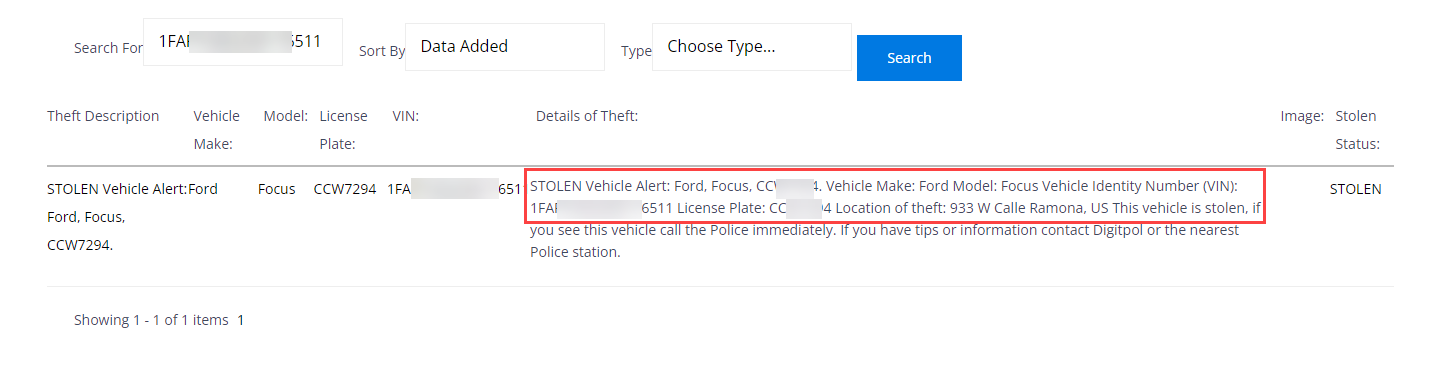The width and height of the screenshot is (1432, 367).
Task: Open the Sort By Data Added dropdown
Action: click(x=505, y=47)
